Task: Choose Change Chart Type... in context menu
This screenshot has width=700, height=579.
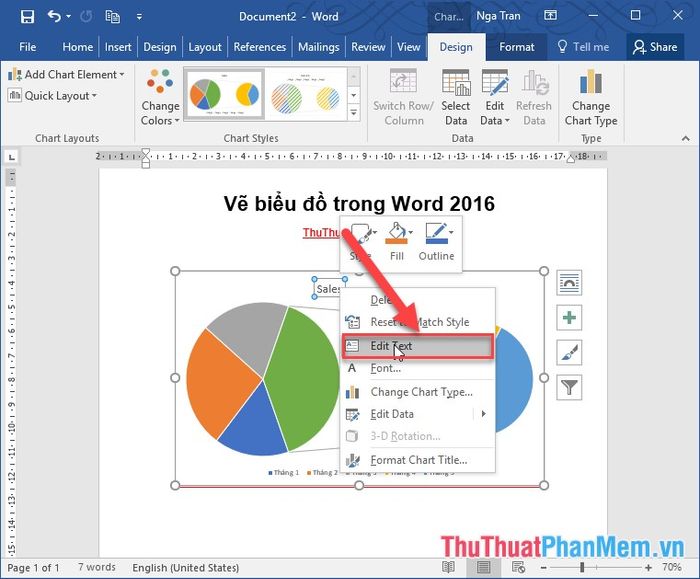Action: click(x=418, y=392)
